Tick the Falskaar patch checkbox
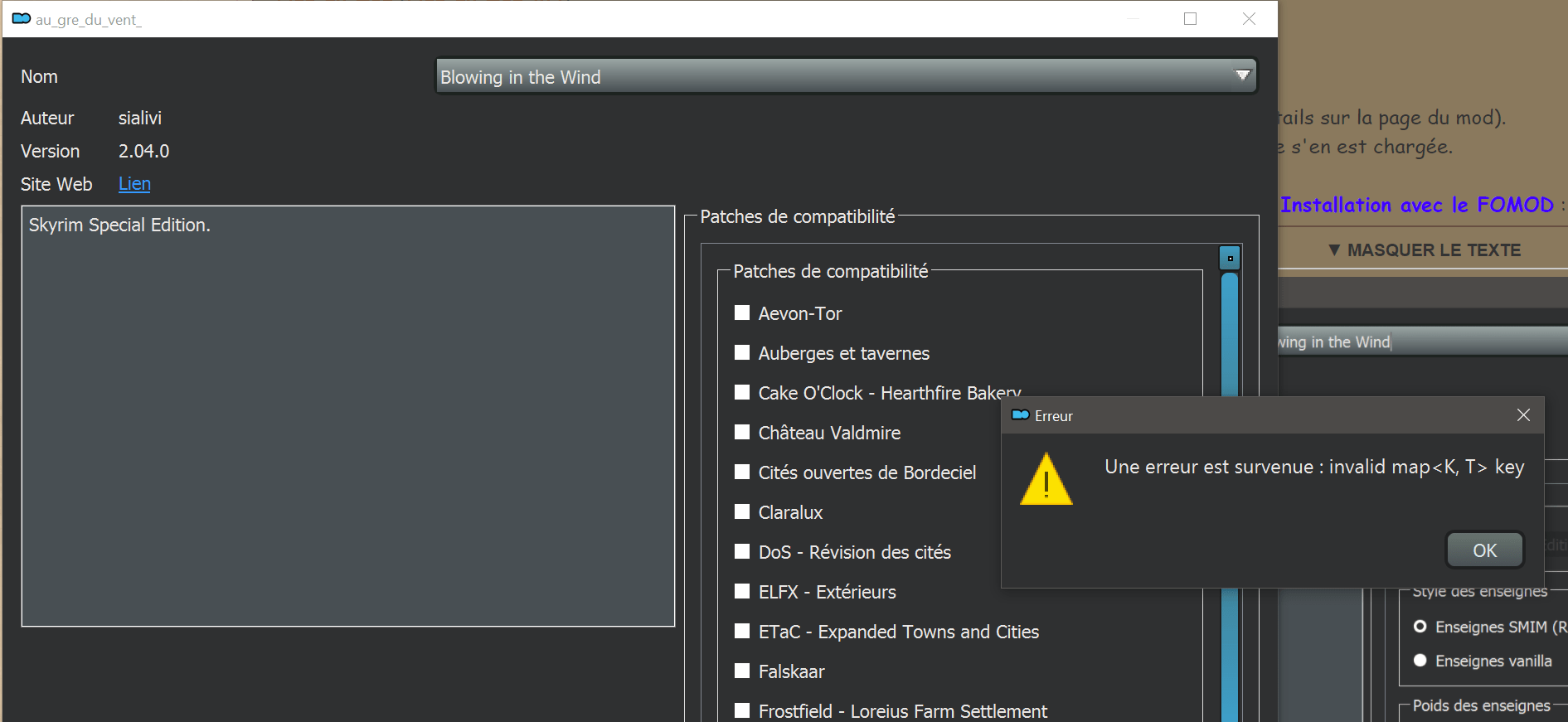Viewport: 1568px width, 722px height. click(742, 671)
